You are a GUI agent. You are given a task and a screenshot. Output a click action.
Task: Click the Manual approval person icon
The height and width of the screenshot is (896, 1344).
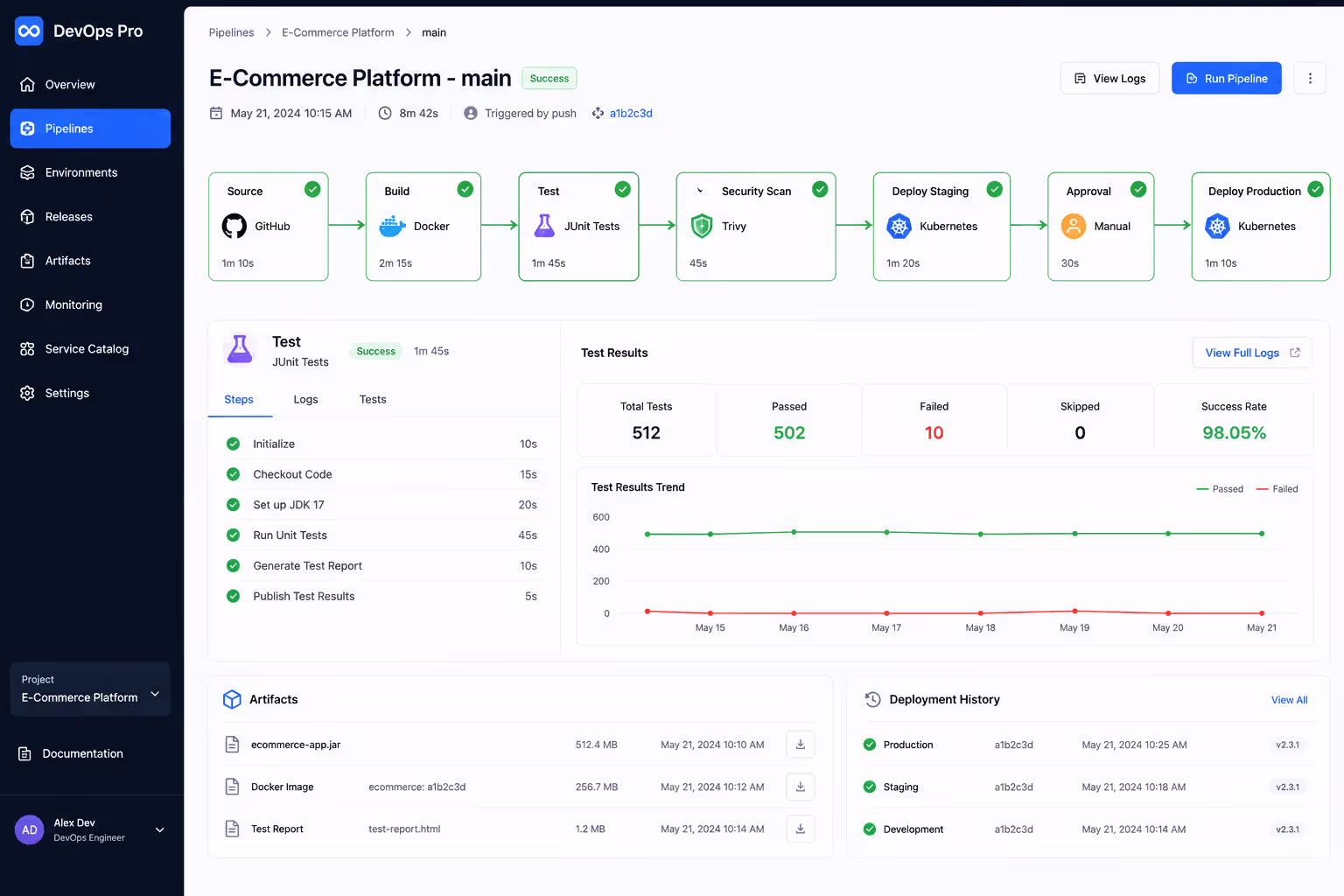point(1074,226)
